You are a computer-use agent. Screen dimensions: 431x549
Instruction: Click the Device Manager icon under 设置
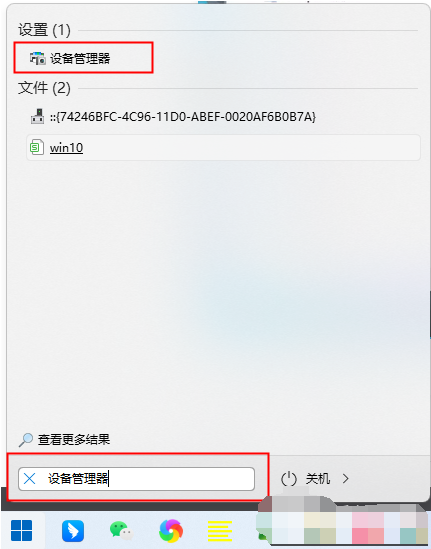tap(37, 58)
